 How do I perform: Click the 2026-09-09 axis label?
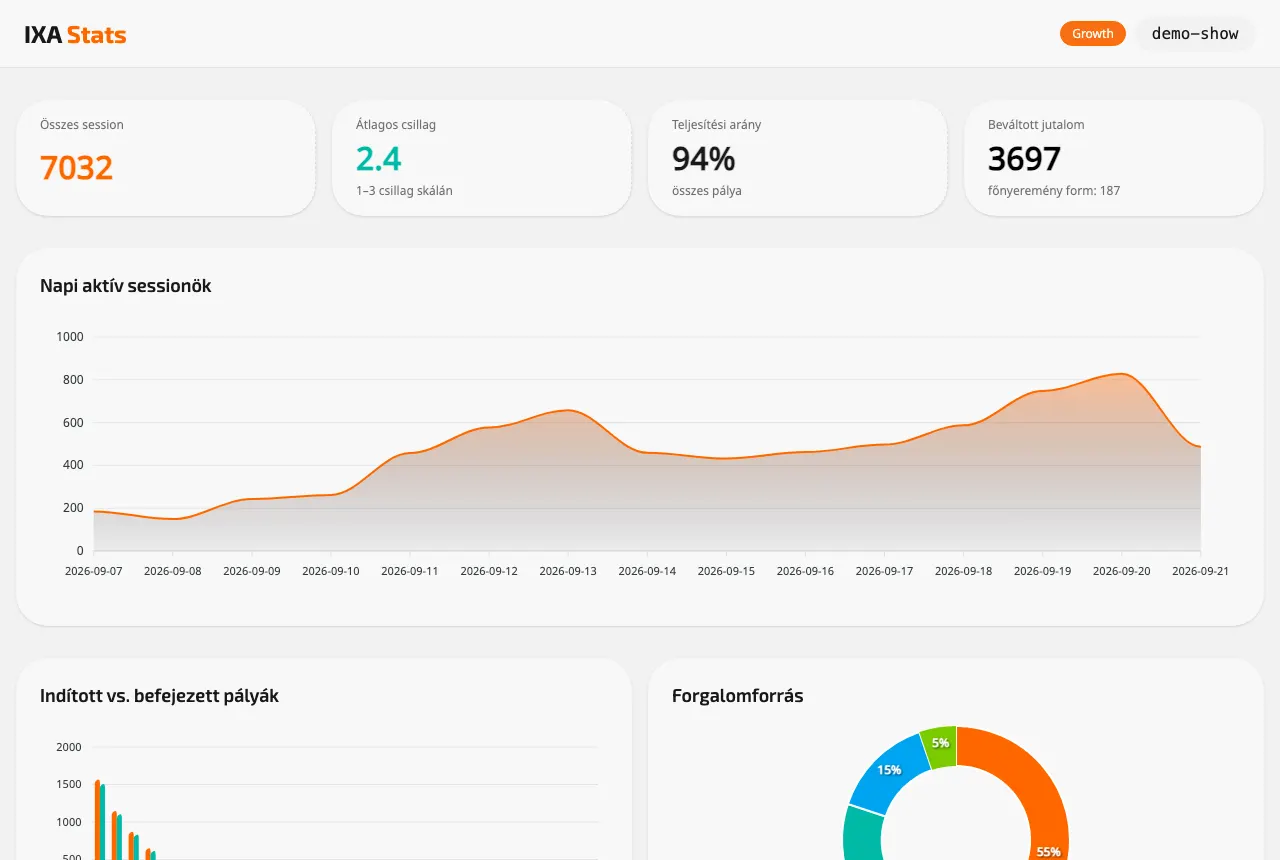252,571
